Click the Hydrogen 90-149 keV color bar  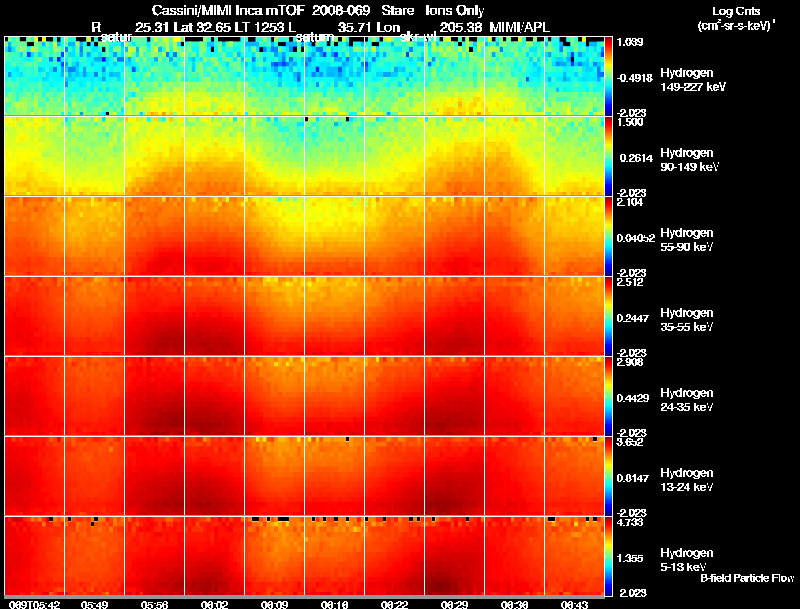pos(608,156)
